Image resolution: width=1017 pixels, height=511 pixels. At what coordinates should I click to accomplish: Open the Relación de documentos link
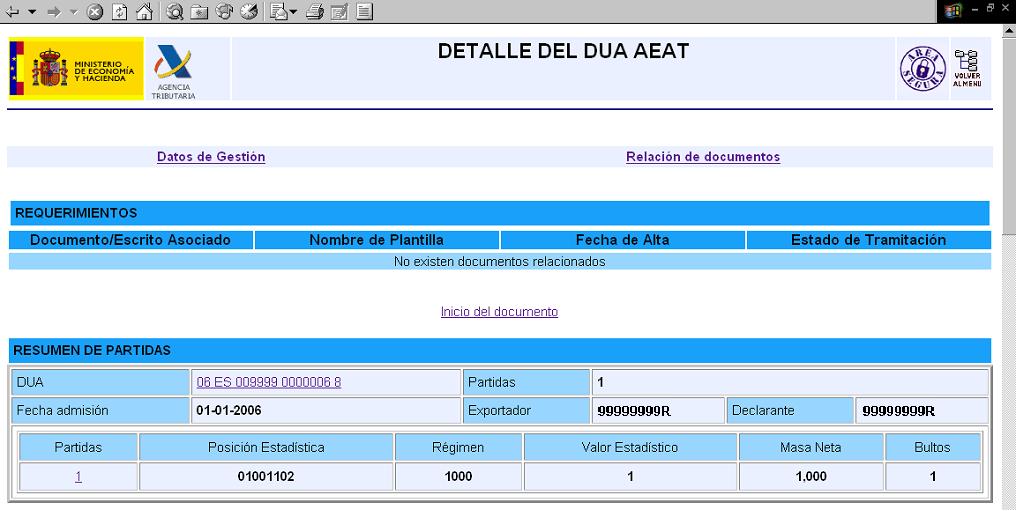tap(703, 157)
